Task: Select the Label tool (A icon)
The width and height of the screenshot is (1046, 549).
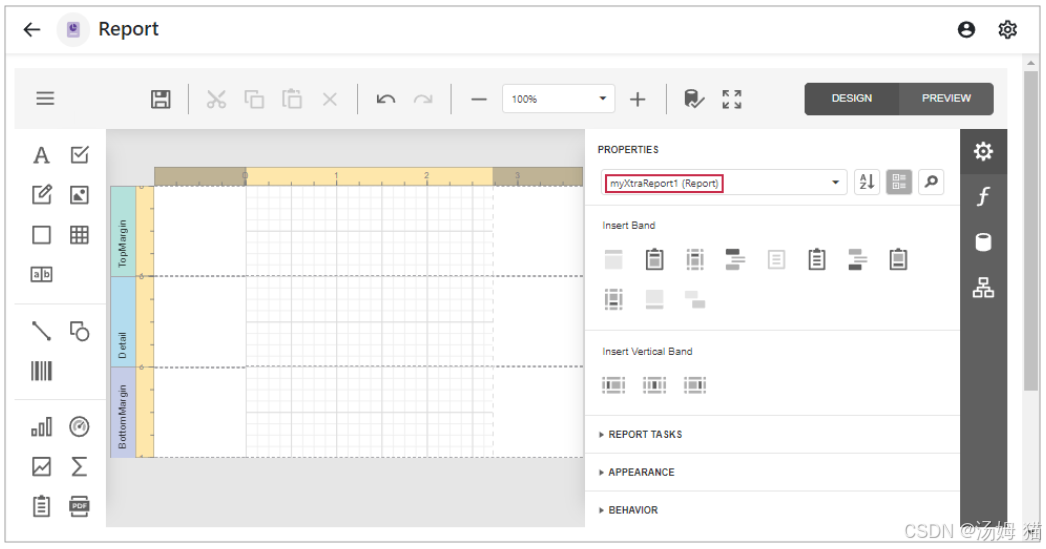Action: (41, 155)
